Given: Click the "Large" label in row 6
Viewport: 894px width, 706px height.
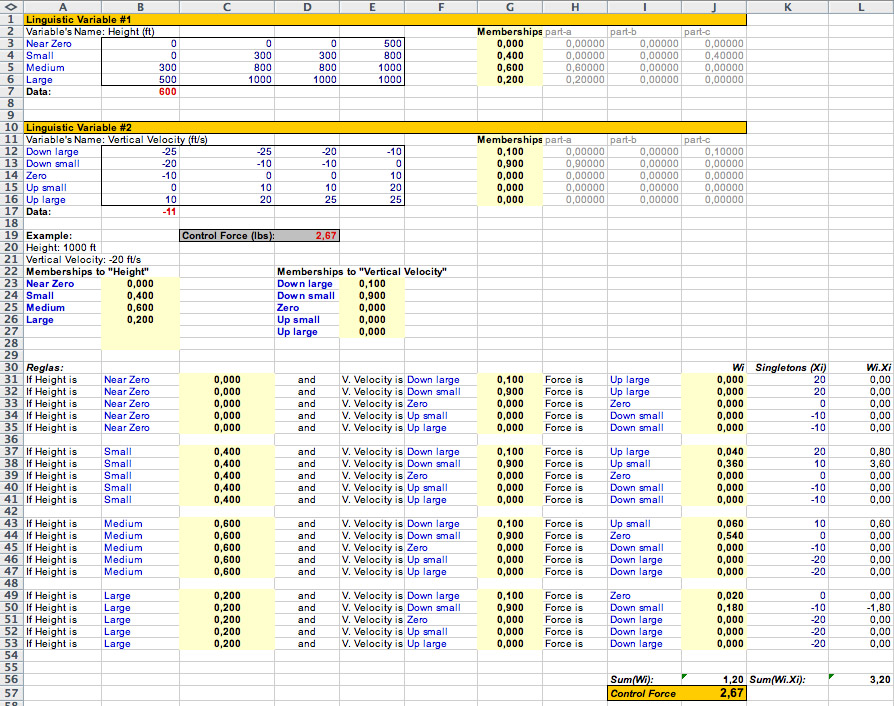Looking at the screenshot, I should pos(39,80).
